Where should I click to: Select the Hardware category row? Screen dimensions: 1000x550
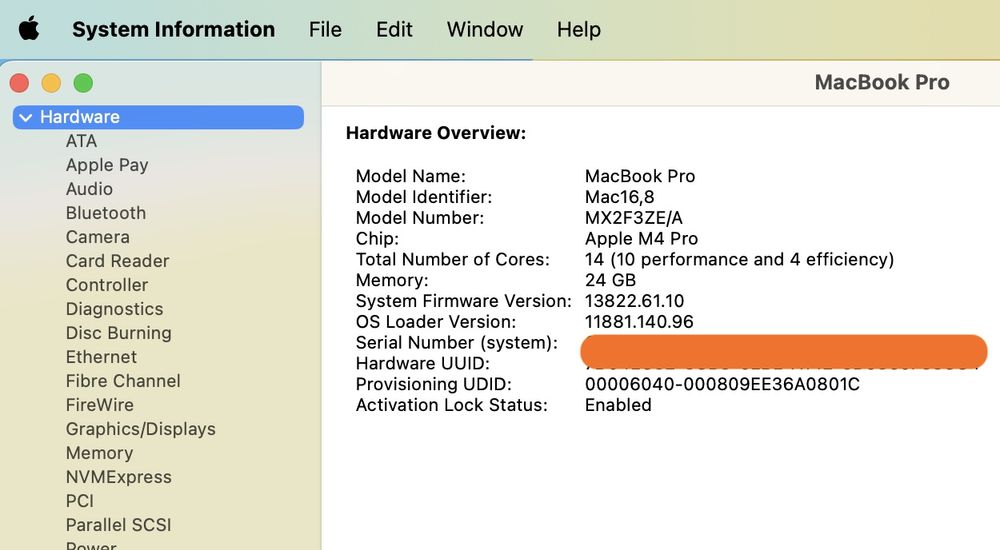tap(158, 117)
